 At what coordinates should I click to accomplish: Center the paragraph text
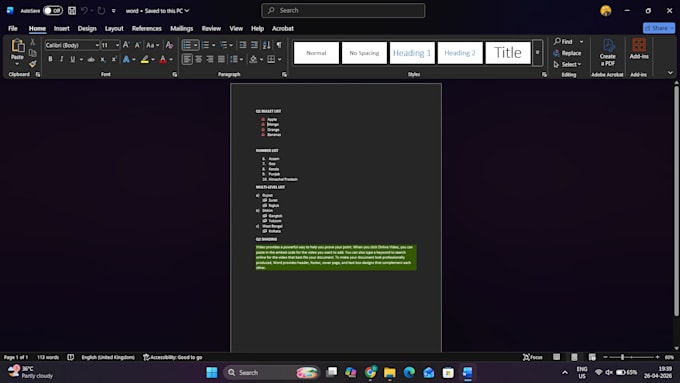tap(199, 59)
